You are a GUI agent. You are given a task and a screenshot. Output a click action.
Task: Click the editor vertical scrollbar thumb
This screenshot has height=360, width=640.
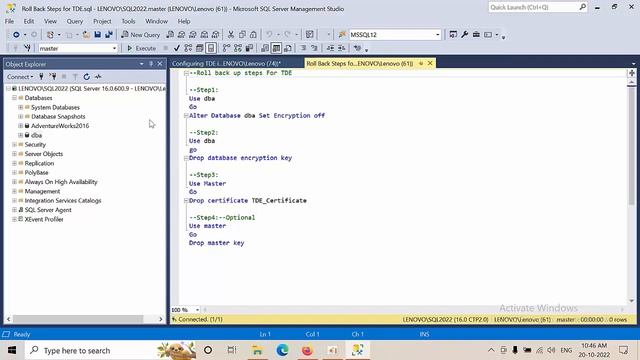click(x=631, y=145)
